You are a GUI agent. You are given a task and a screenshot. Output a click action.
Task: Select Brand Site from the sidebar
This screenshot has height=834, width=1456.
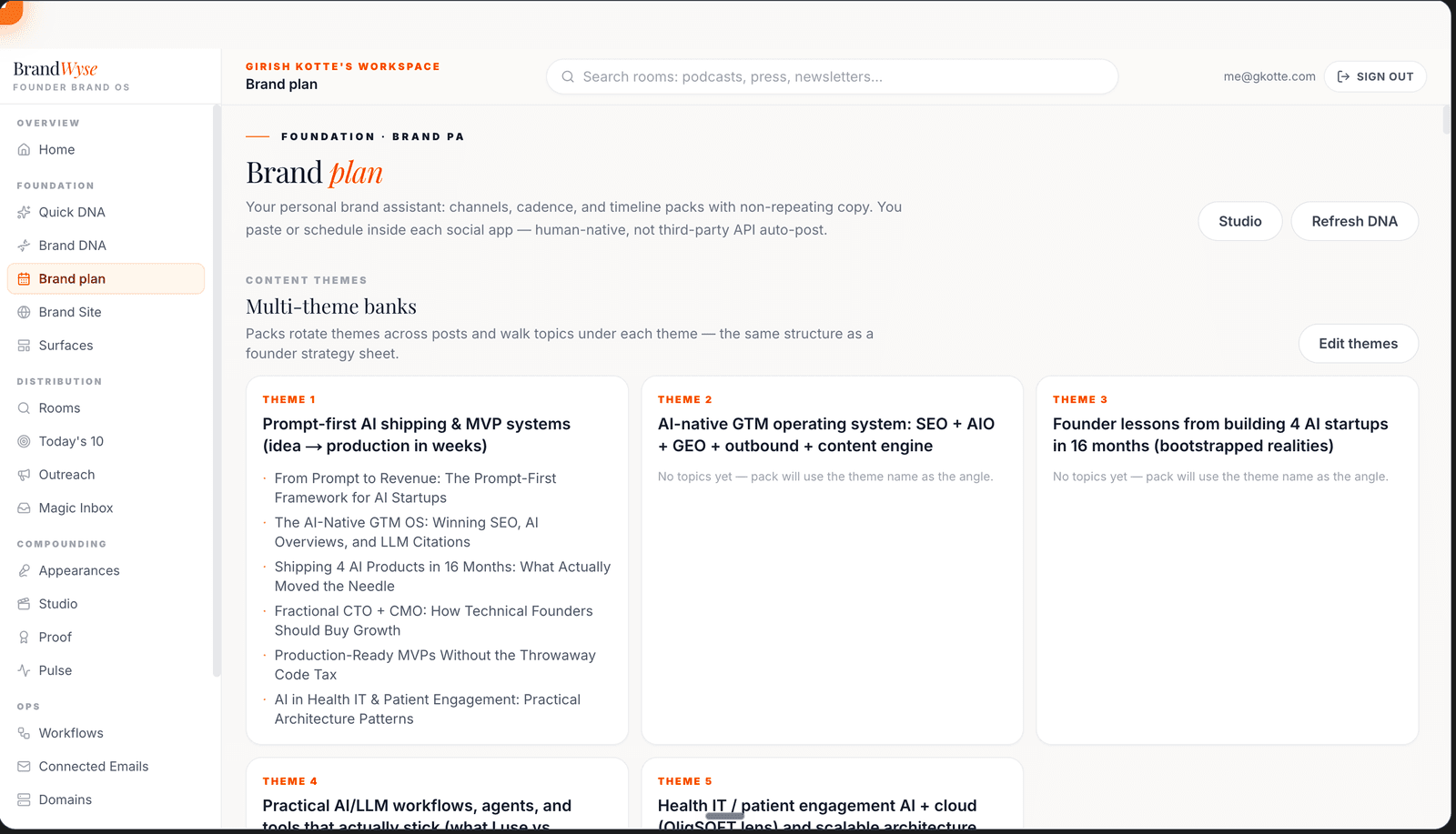coord(106,313)
